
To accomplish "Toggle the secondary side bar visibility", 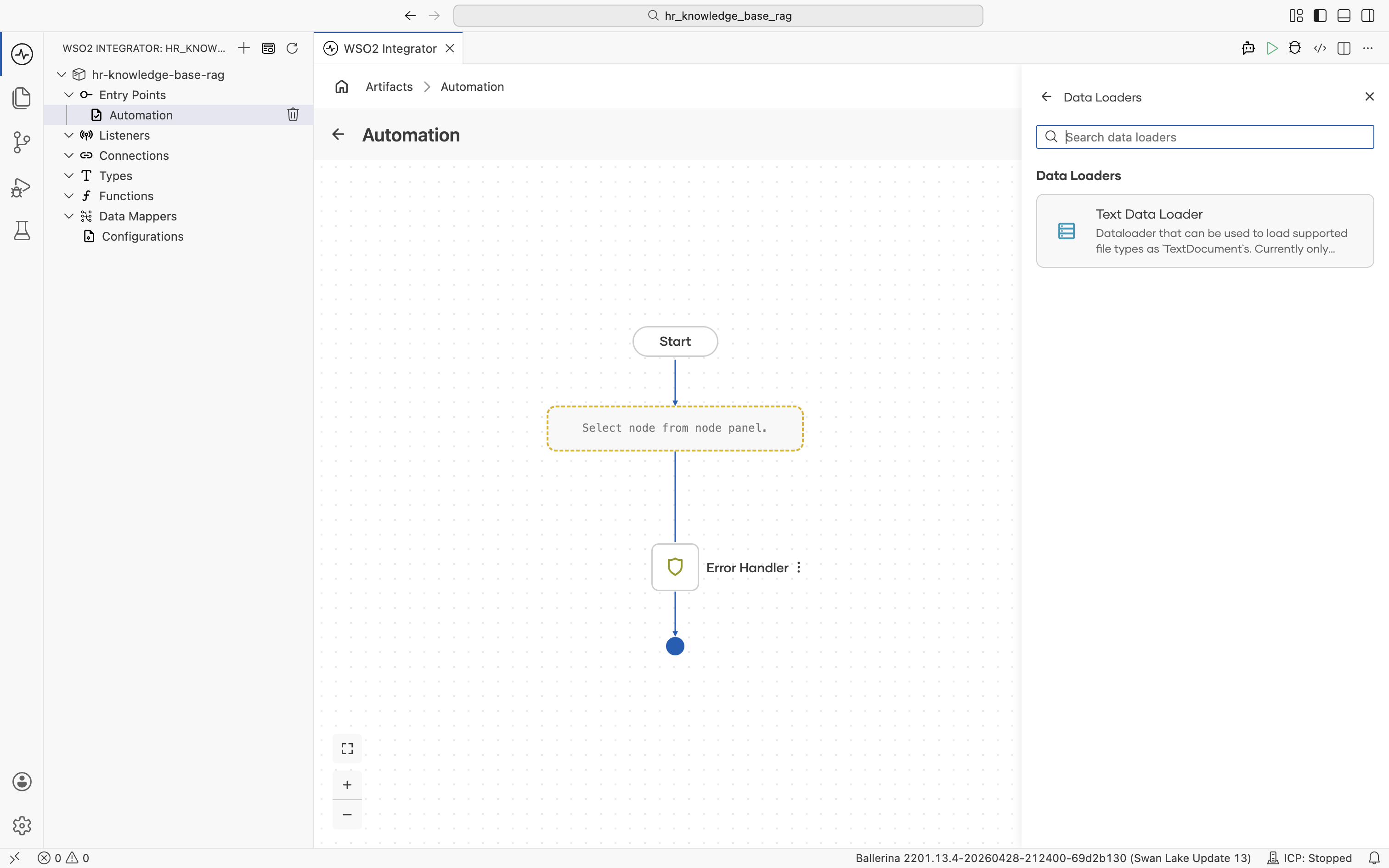I will pos(1368,16).
